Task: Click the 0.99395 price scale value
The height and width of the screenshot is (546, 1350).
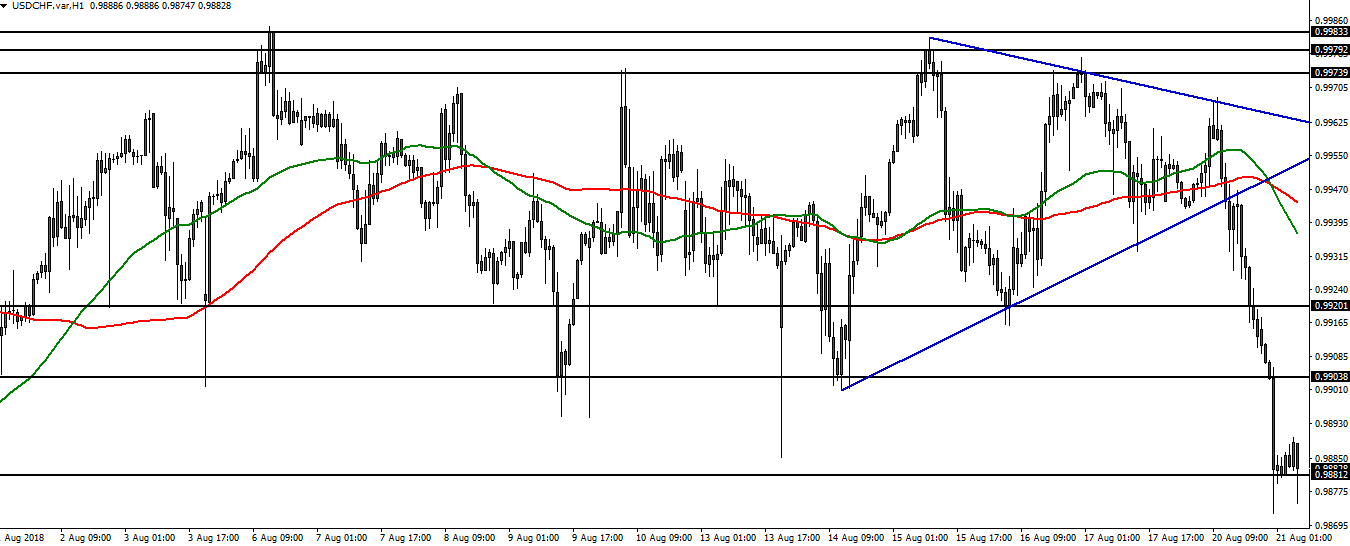Action: [1333, 223]
